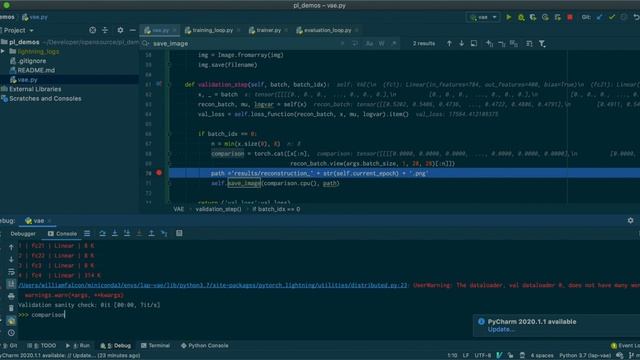
Task: Hide the Project tool window
Action: pyautogui.click(x=132, y=30)
